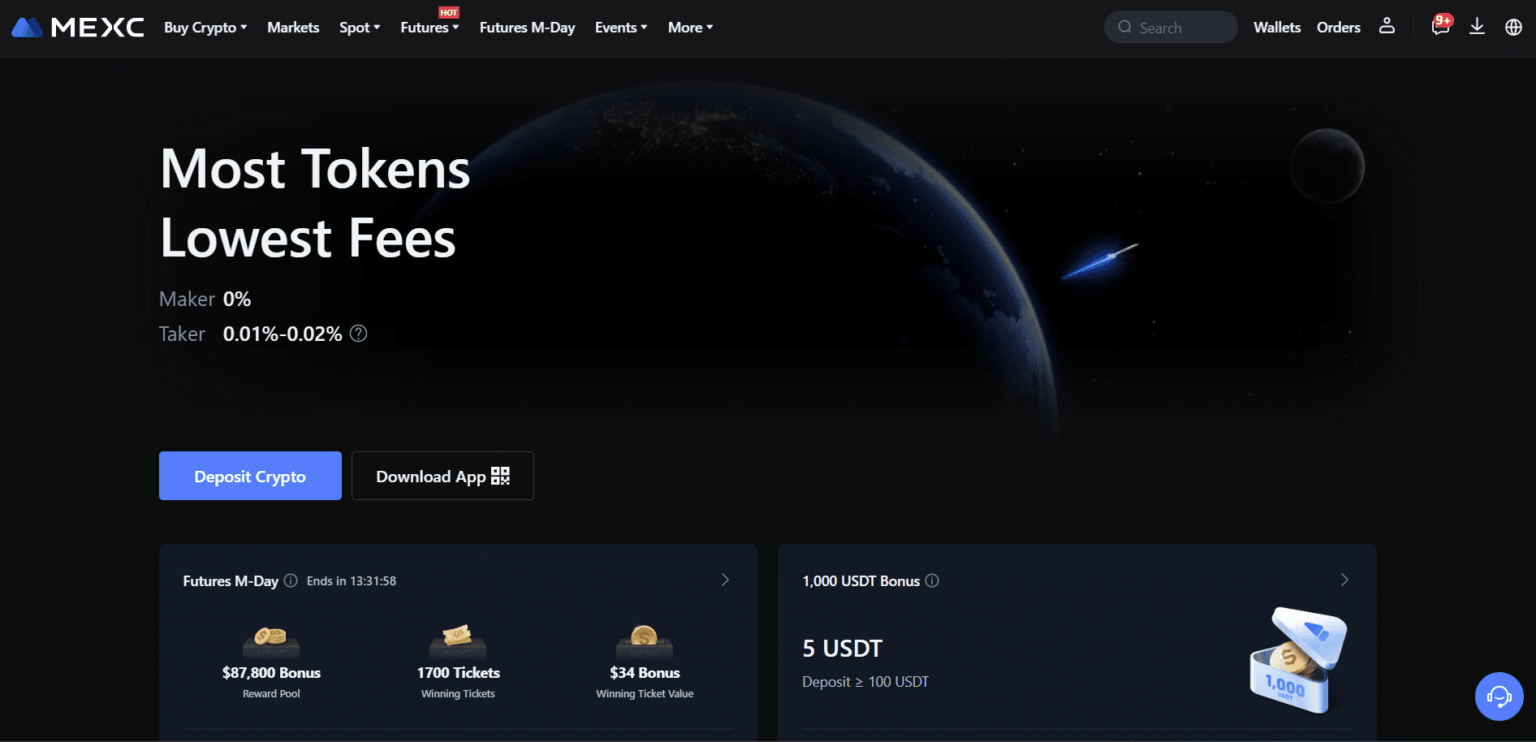Screen dimensions: 1536x742
Task: Select Markets in the navigation bar
Action: [x=292, y=27]
